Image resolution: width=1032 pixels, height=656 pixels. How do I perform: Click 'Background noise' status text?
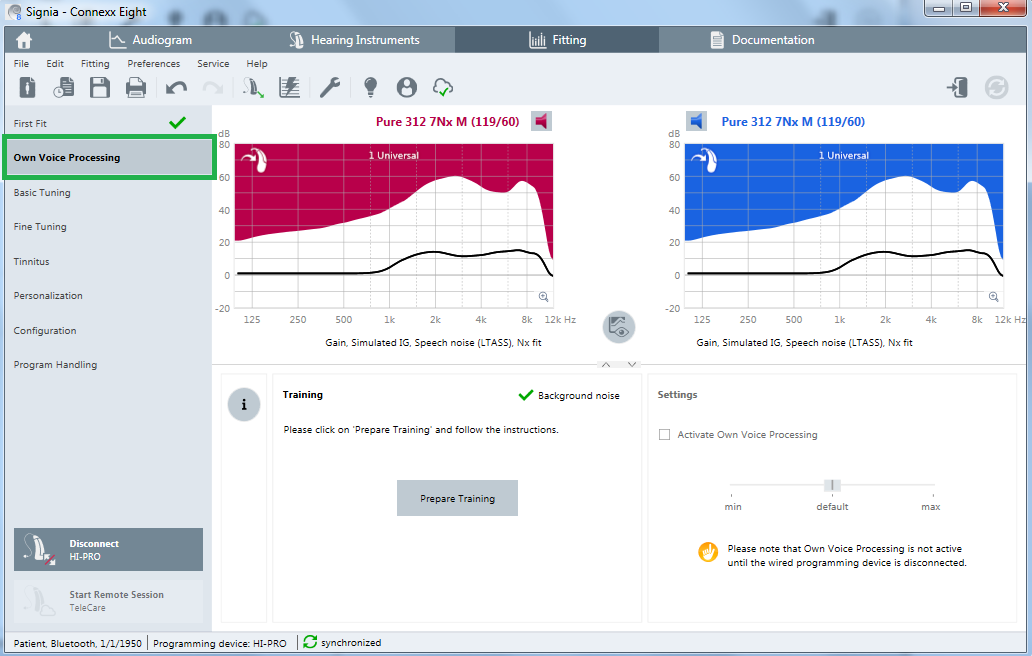coord(579,395)
